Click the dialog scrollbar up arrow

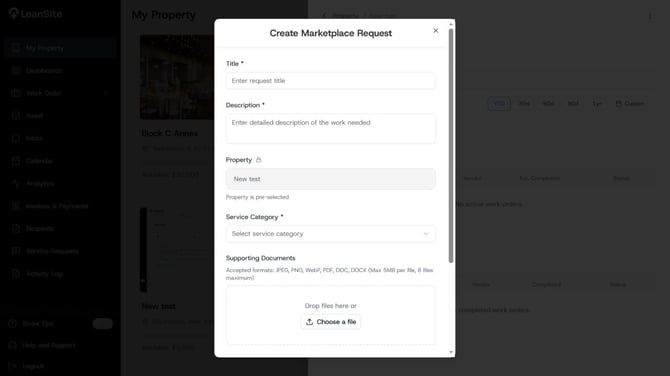point(451,24)
